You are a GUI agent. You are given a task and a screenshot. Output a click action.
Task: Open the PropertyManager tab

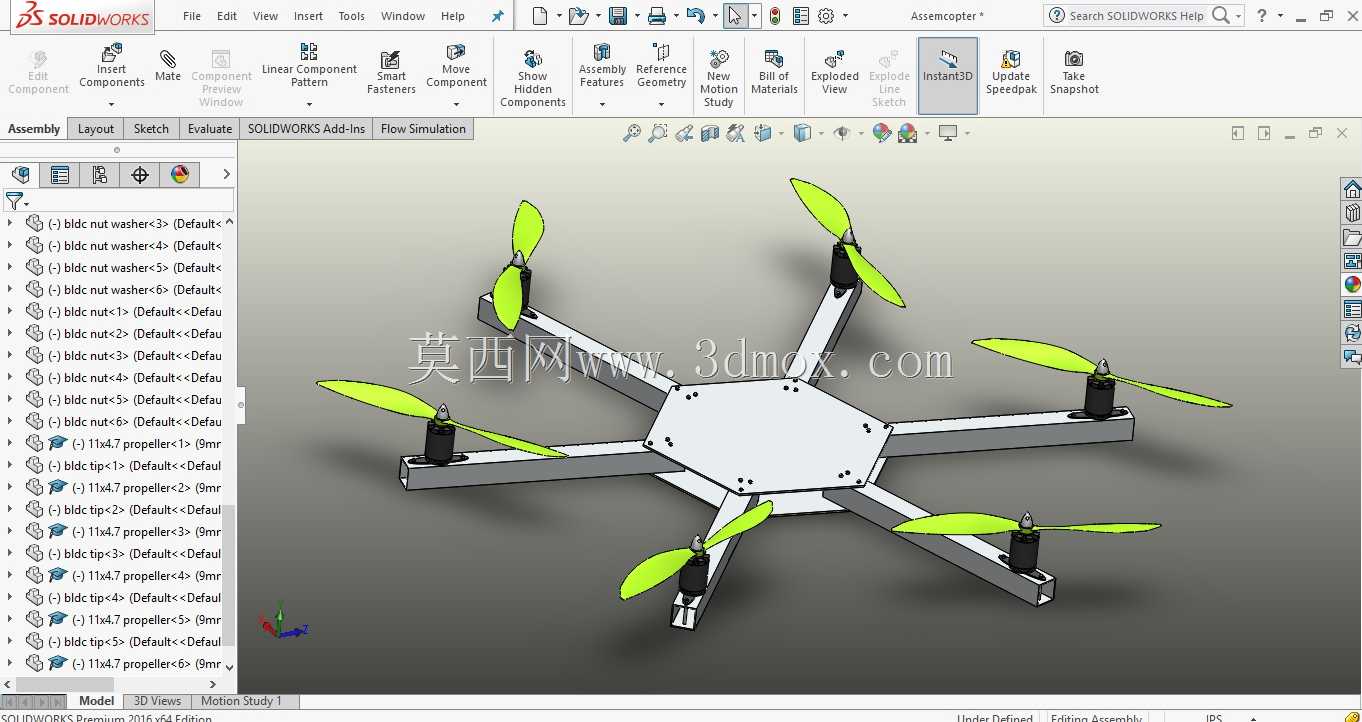(x=60, y=175)
